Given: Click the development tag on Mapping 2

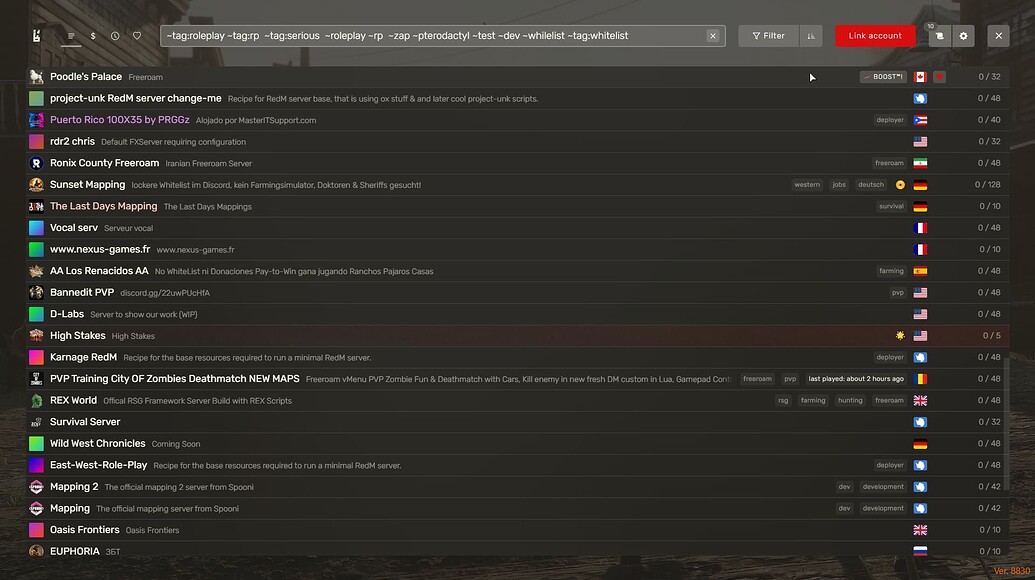Looking at the screenshot, I should pyautogui.click(x=883, y=487).
